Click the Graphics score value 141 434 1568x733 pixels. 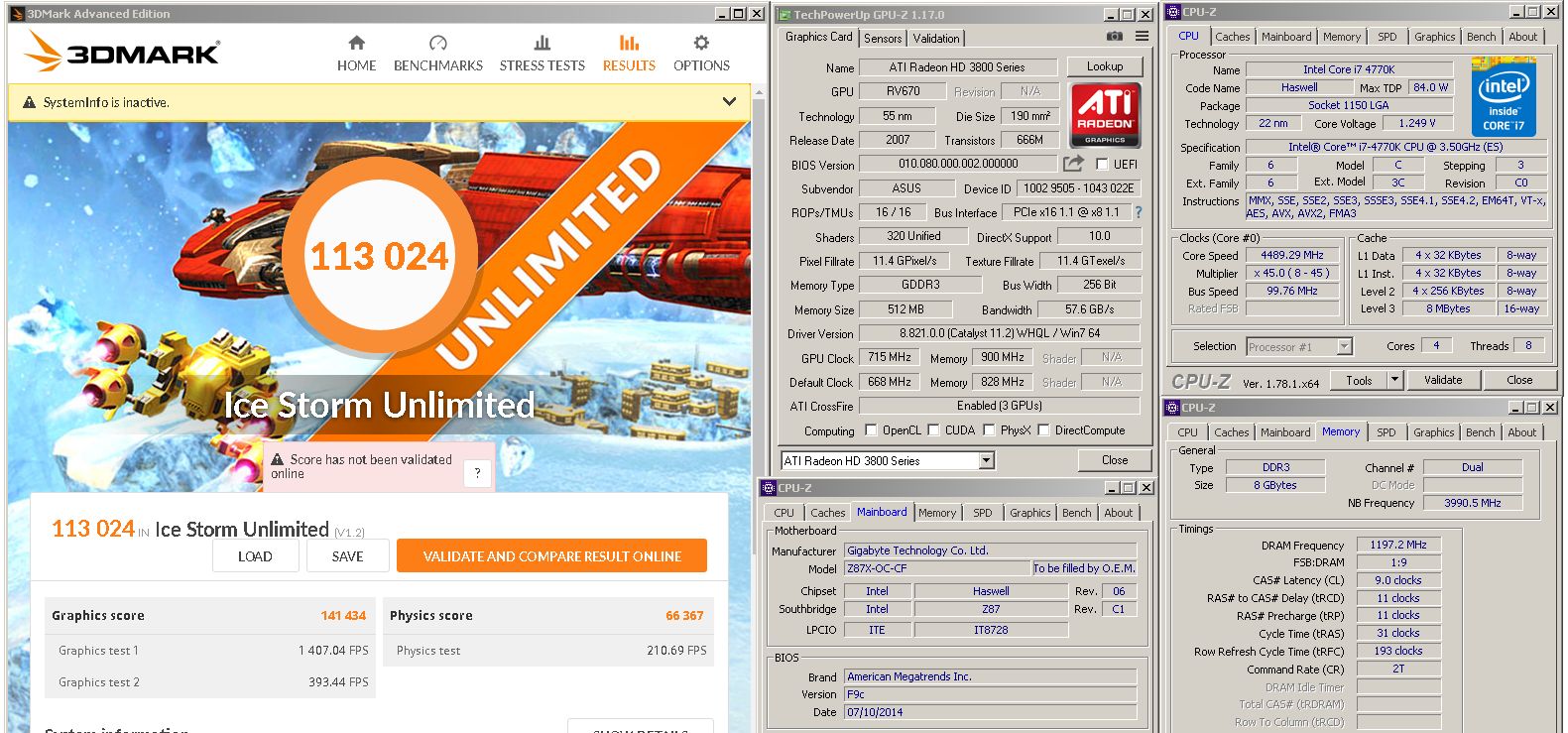343,616
